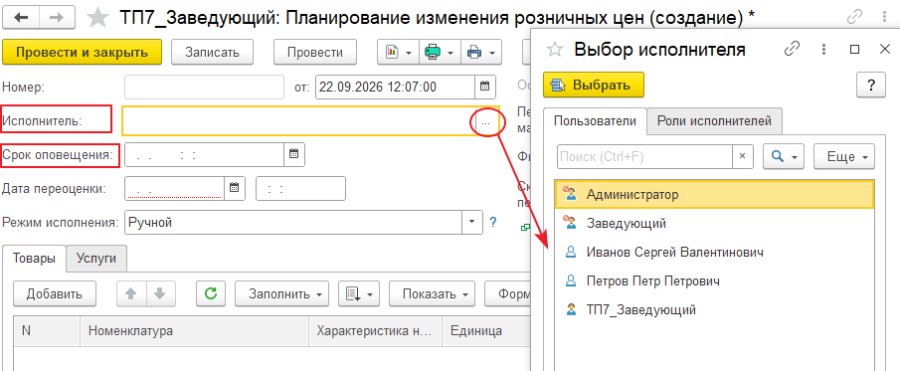Move row down in Товары table

tap(160, 293)
